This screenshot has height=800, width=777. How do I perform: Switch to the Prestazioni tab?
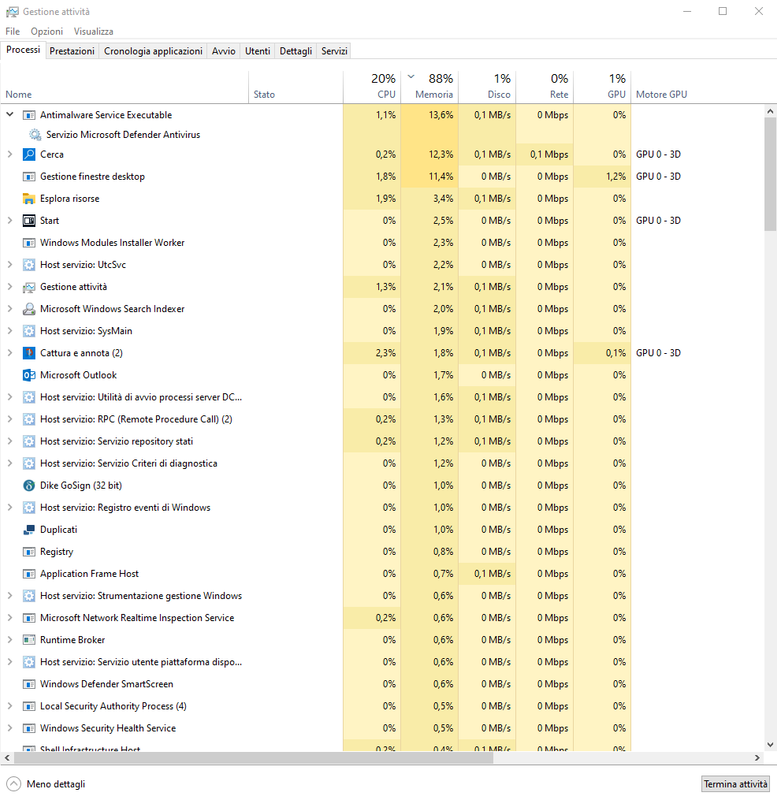tap(72, 51)
